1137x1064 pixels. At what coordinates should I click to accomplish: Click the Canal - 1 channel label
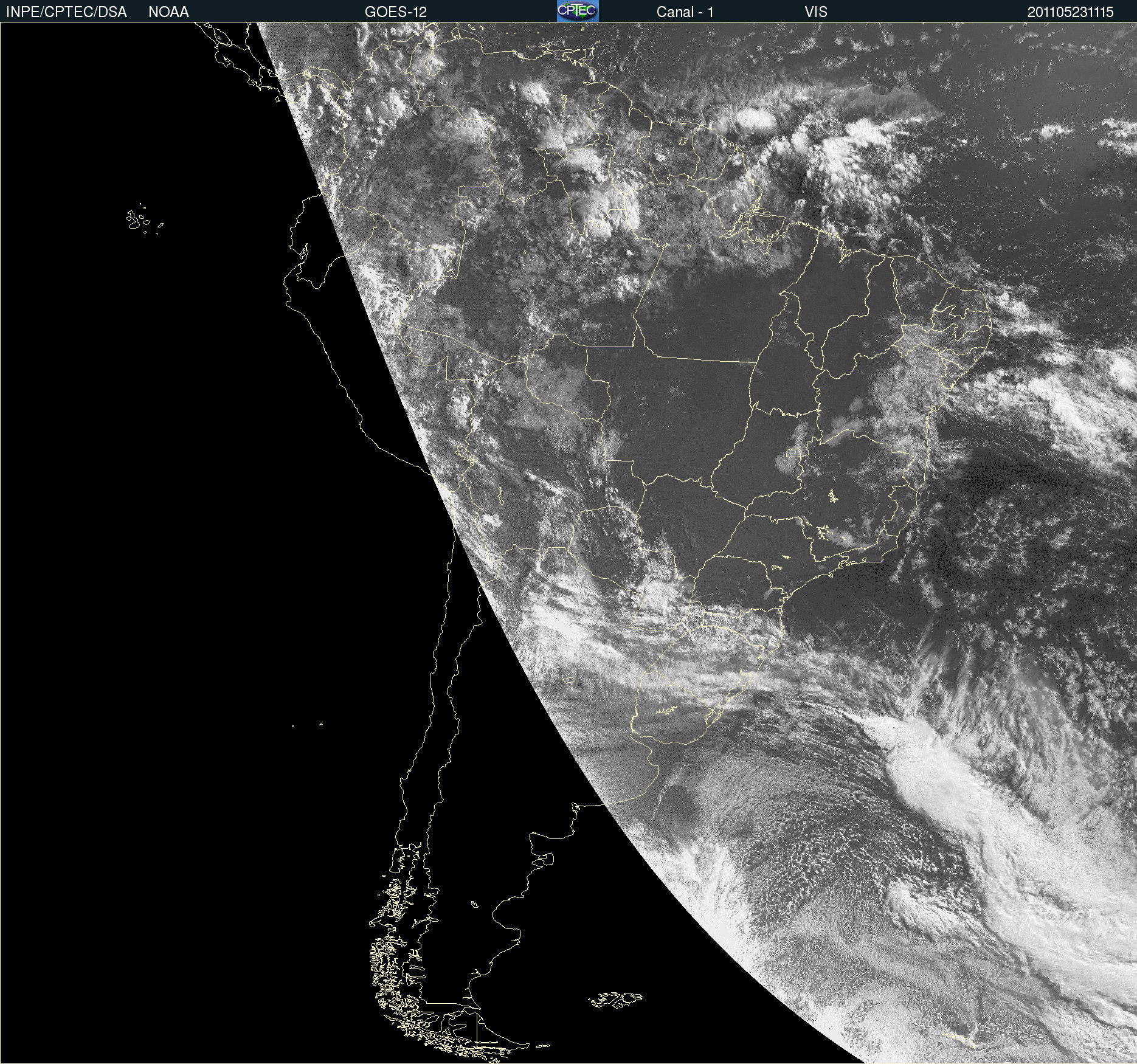685,12
